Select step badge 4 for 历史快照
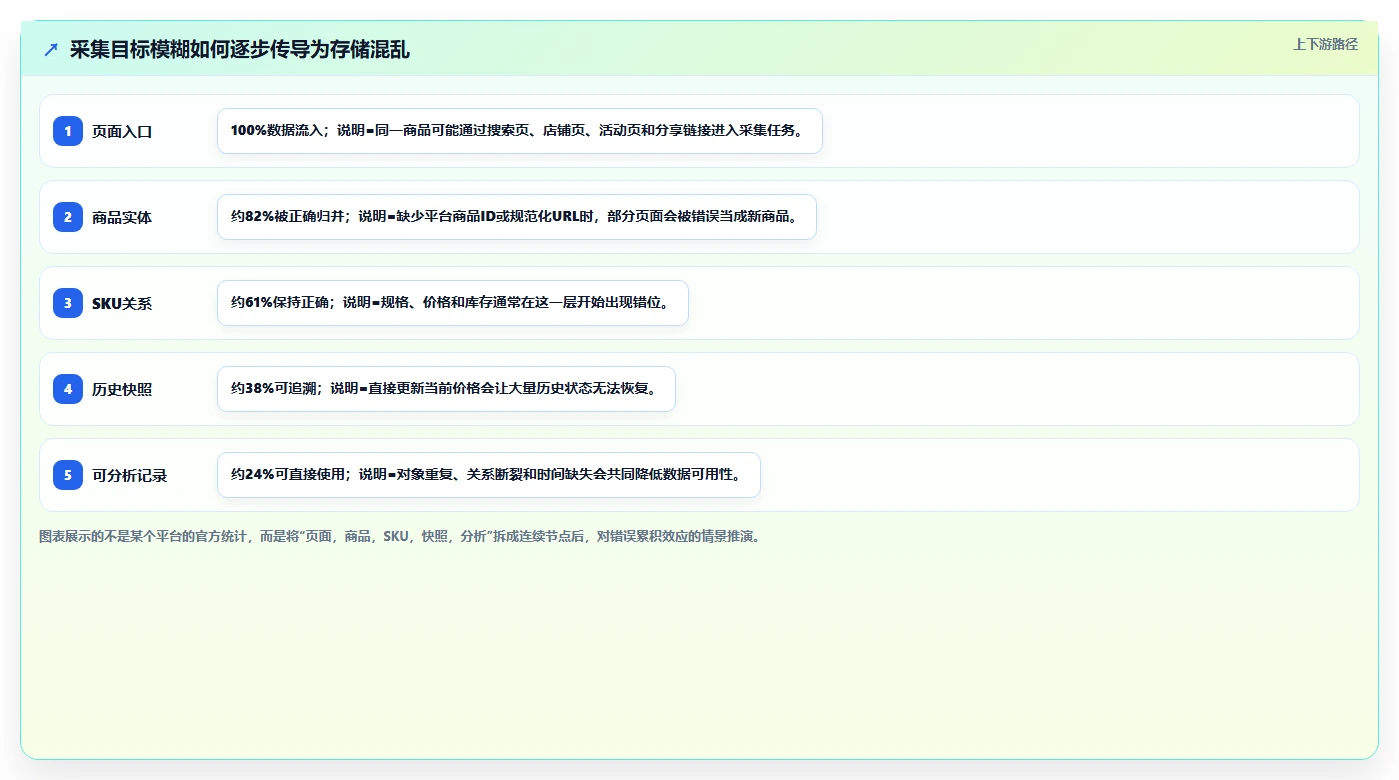The image size is (1399, 780). [68, 389]
